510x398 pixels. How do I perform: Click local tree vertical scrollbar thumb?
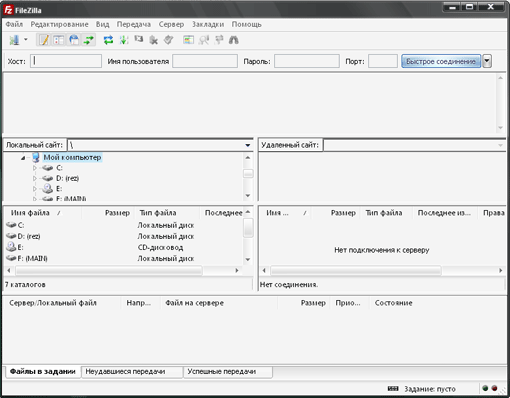pos(248,173)
